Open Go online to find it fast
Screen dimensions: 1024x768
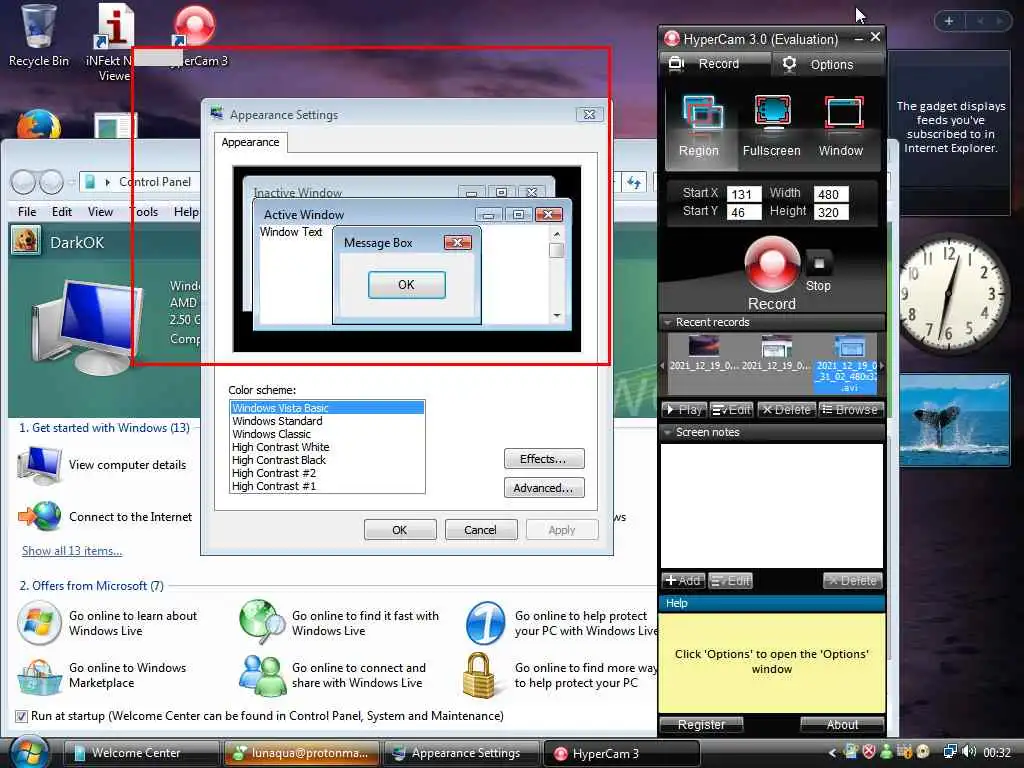click(340, 623)
